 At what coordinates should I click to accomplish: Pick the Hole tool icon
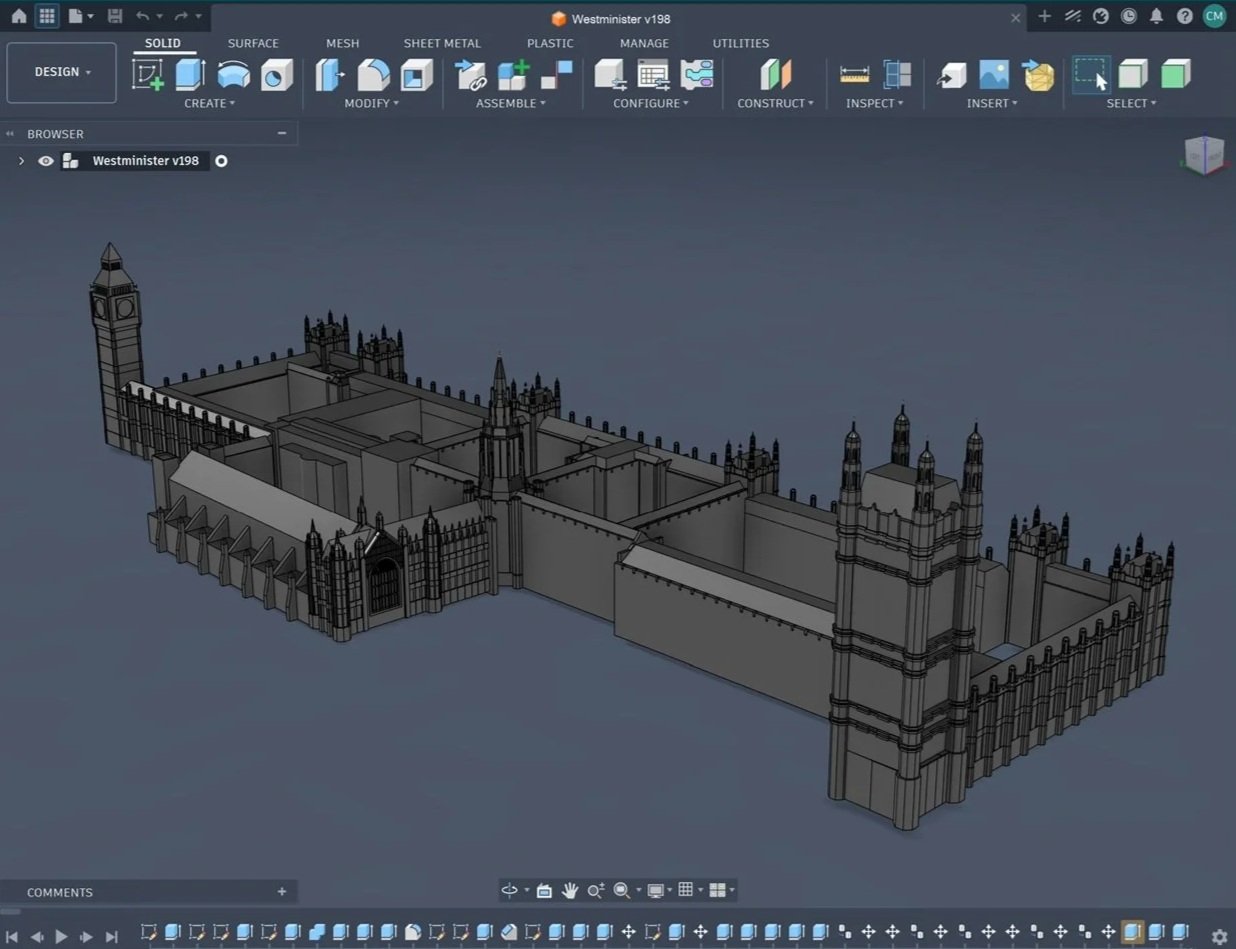pos(277,75)
